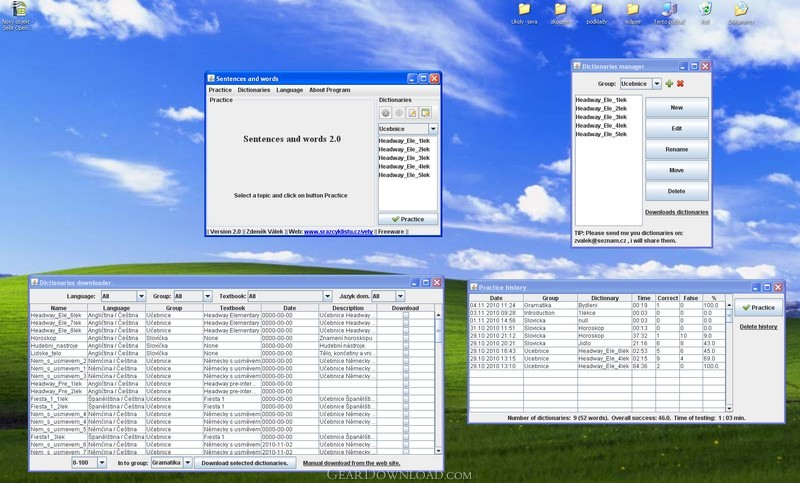The image size is (800, 483).
Task: Select the Nem_s_usmevem_2 row name cell
Action: (x=59, y=361)
